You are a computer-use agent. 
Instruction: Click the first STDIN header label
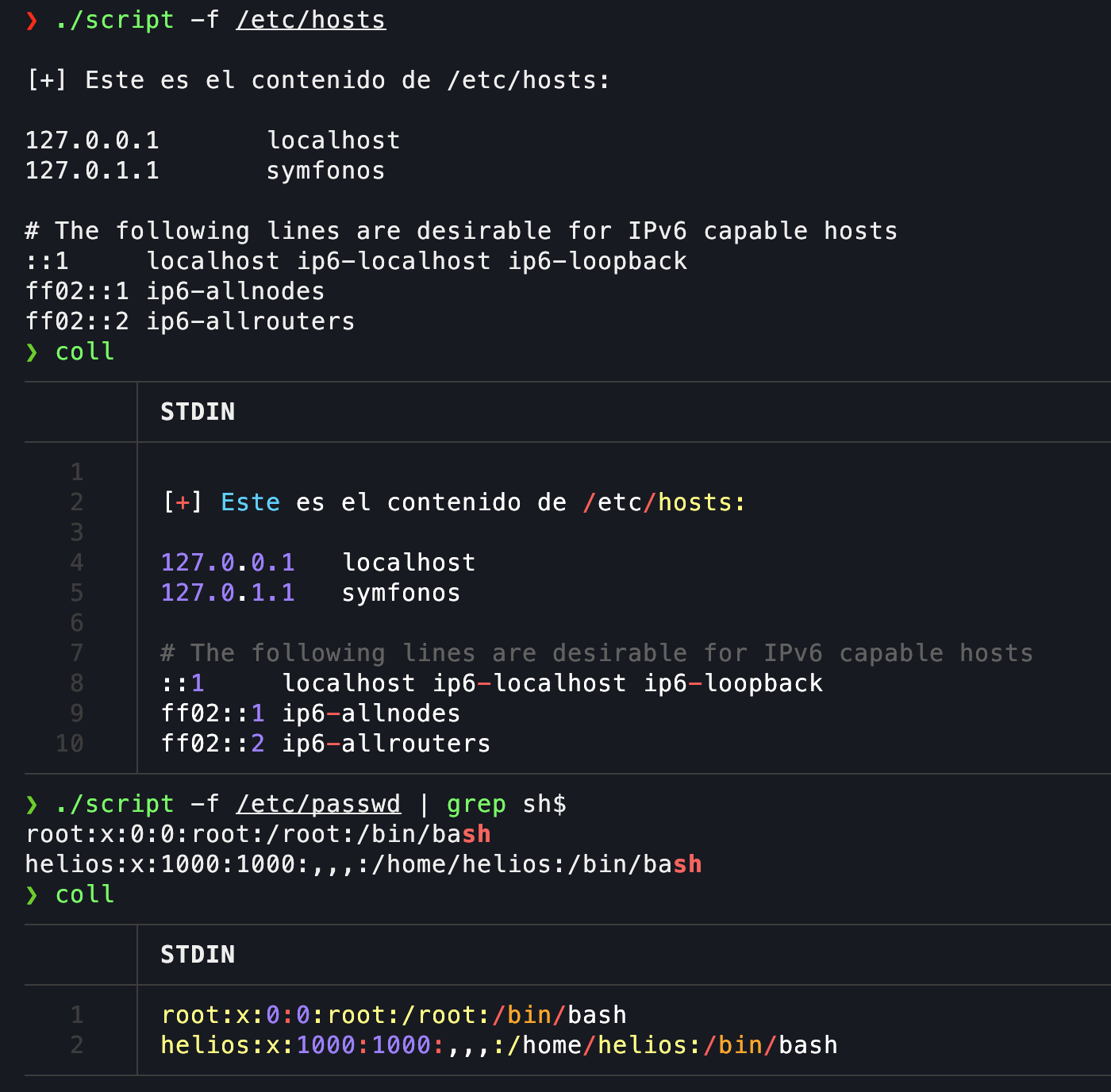[x=198, y=412]
